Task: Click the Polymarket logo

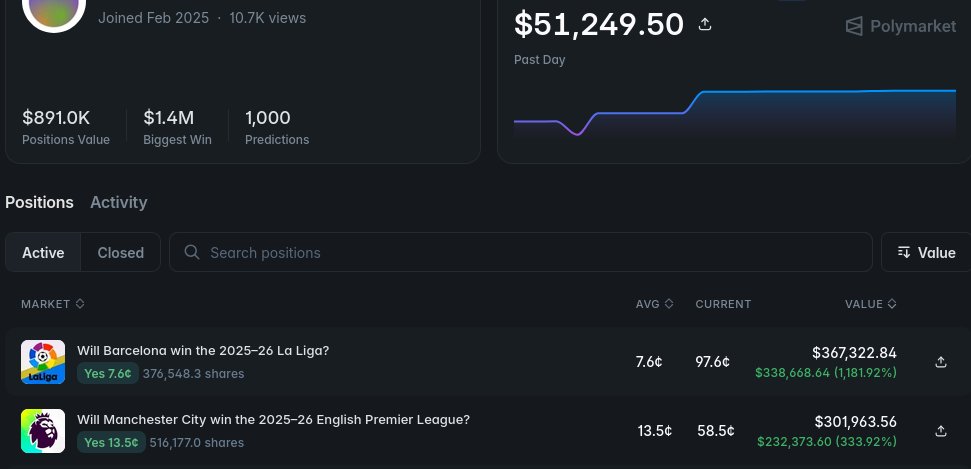Action: click(x=901, y=26)
